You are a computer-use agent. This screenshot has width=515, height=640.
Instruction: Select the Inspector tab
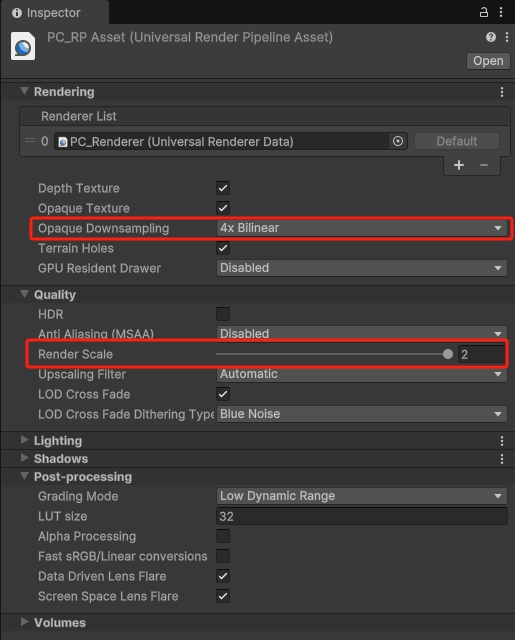47,13
